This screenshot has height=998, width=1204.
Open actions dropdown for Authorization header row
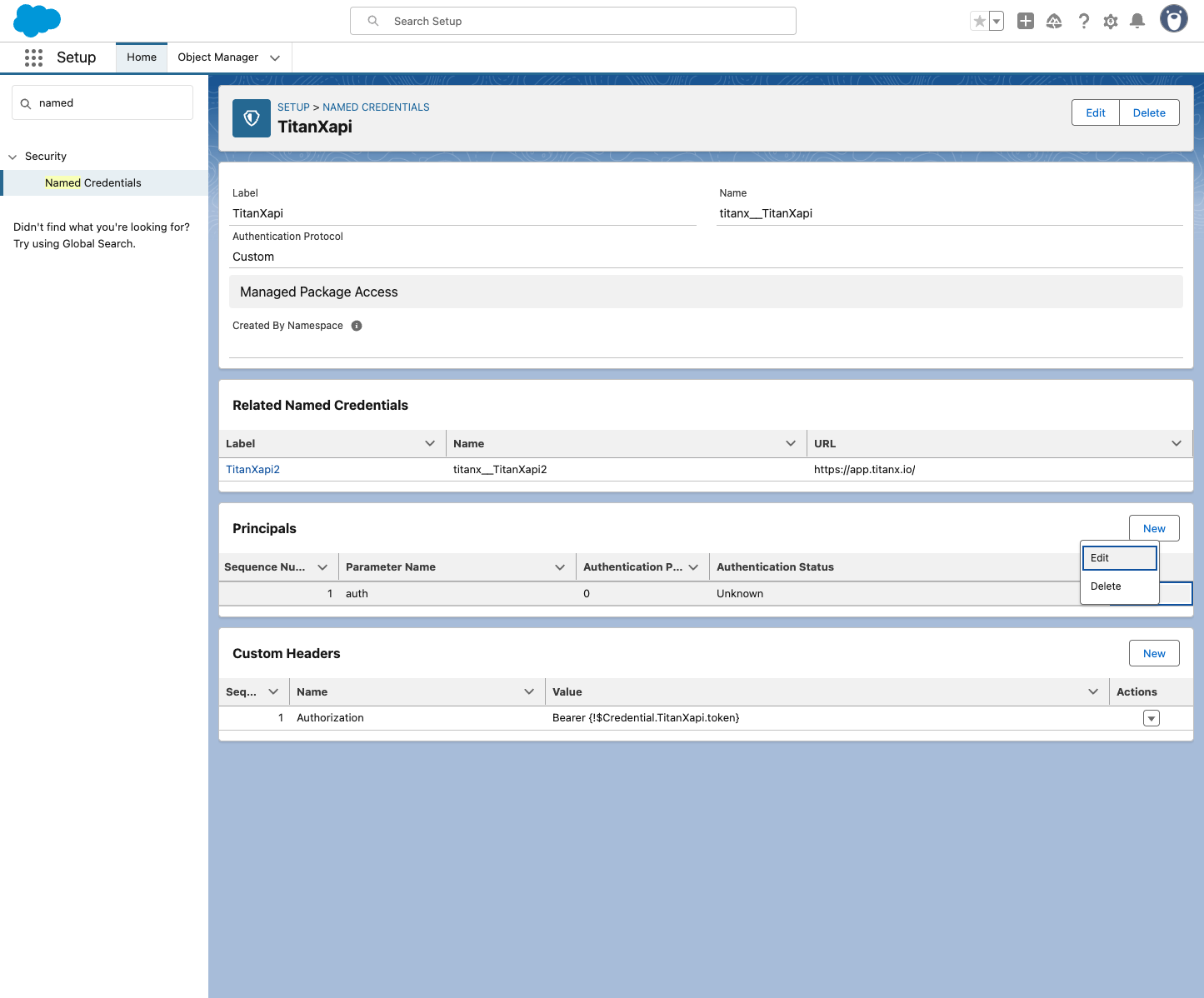coord(1152,718)
